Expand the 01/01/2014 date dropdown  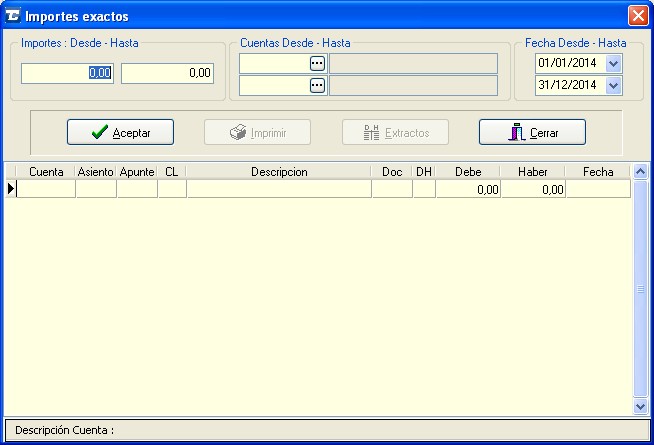613,63
